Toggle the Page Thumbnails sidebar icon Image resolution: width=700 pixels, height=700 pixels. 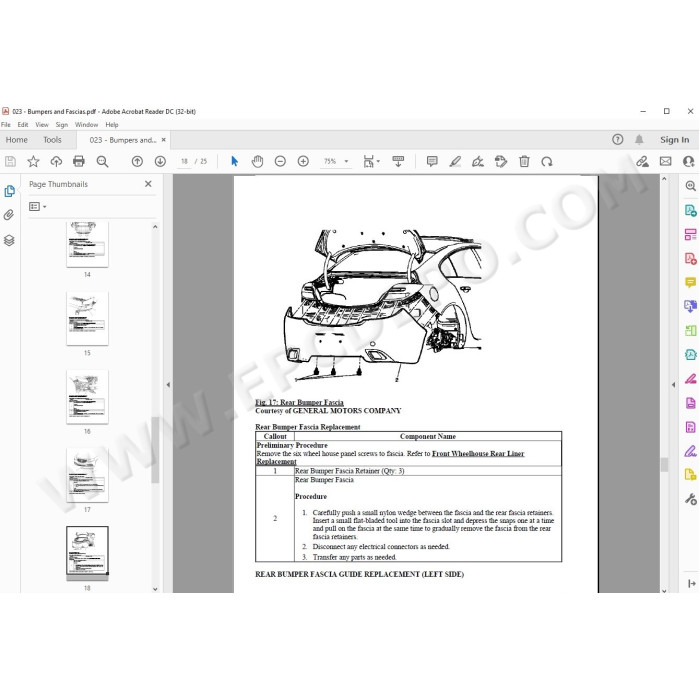coord(9,191)
